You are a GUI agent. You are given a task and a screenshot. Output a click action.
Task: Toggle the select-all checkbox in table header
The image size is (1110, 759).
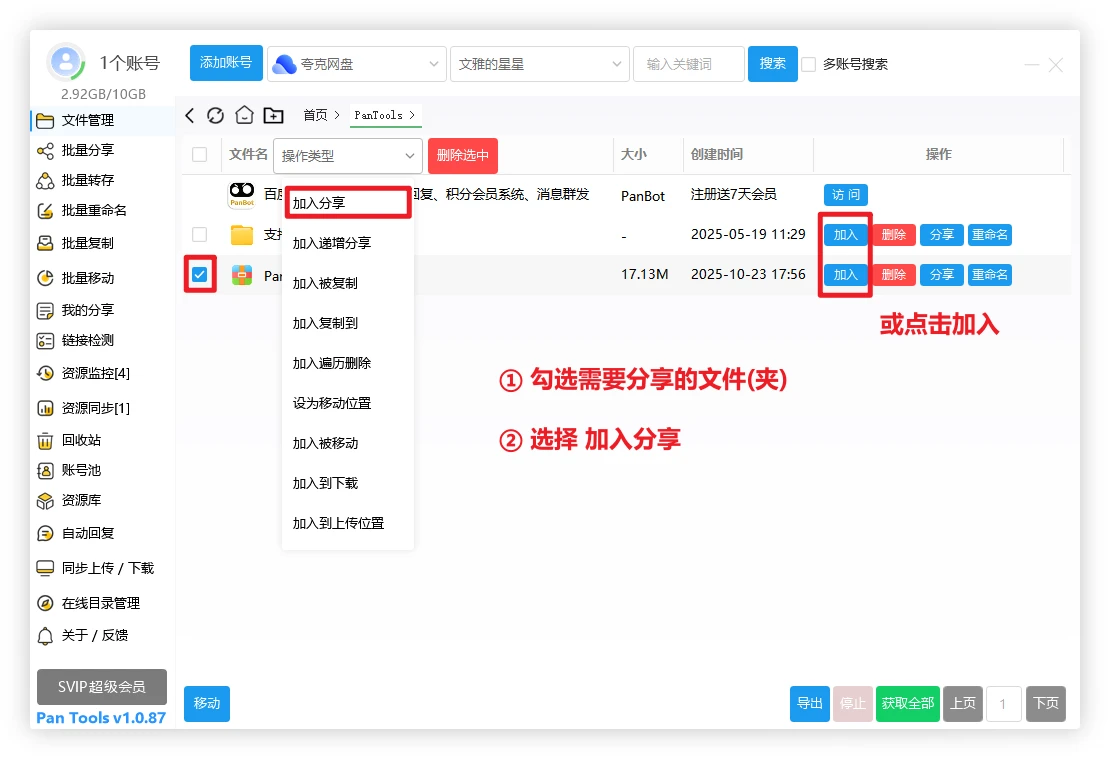(200, 155)
